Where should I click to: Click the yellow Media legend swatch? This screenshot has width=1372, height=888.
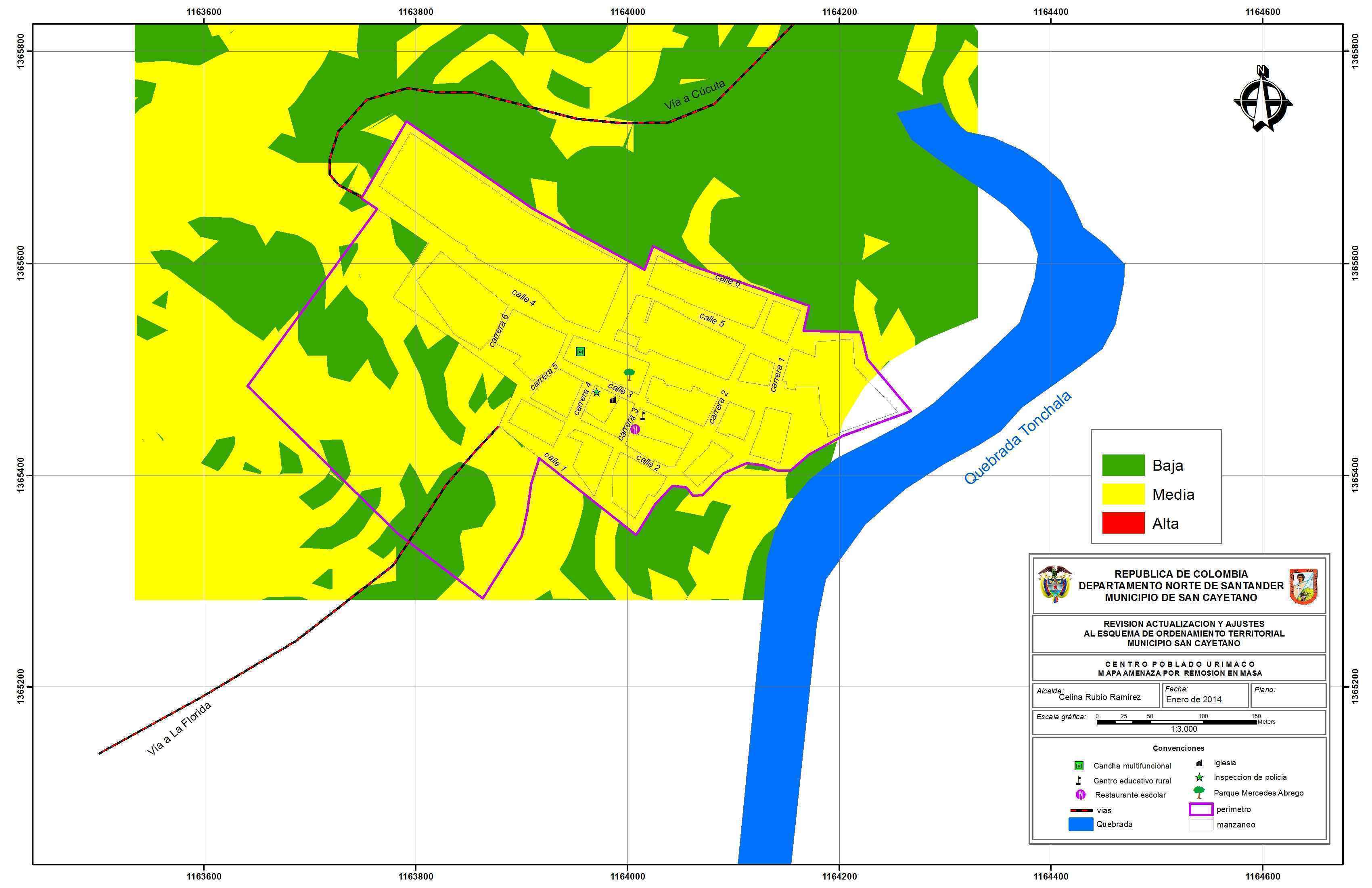[x=1123, y=494]
